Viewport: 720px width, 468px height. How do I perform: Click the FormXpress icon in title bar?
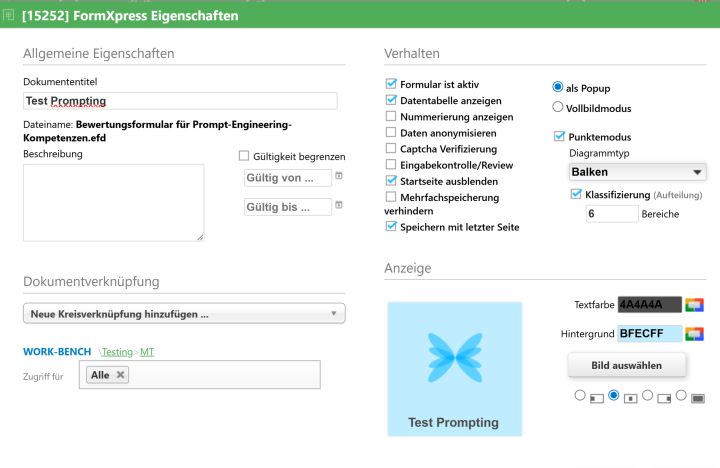[9, 16]
